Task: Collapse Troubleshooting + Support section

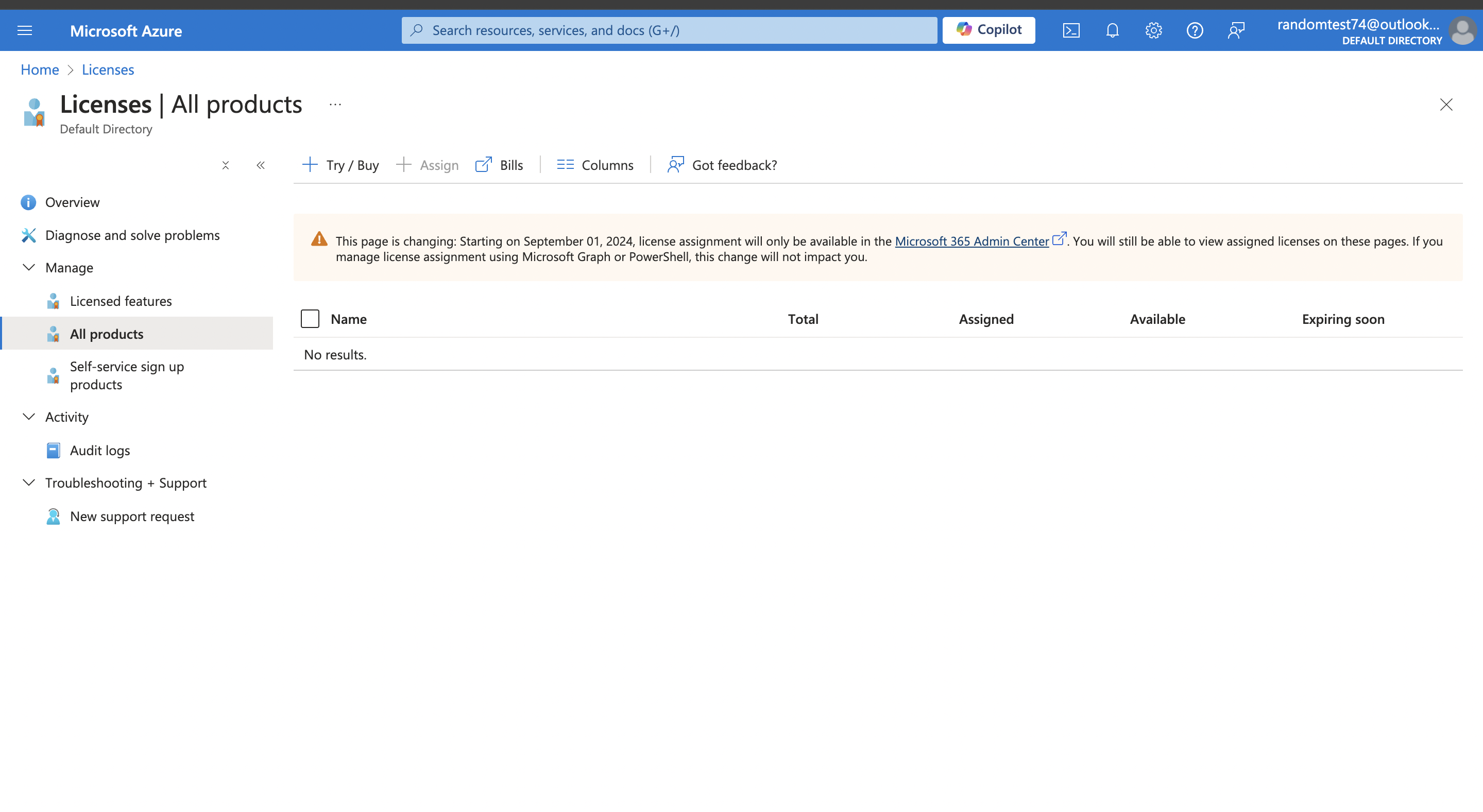Action: click(28, 483)
